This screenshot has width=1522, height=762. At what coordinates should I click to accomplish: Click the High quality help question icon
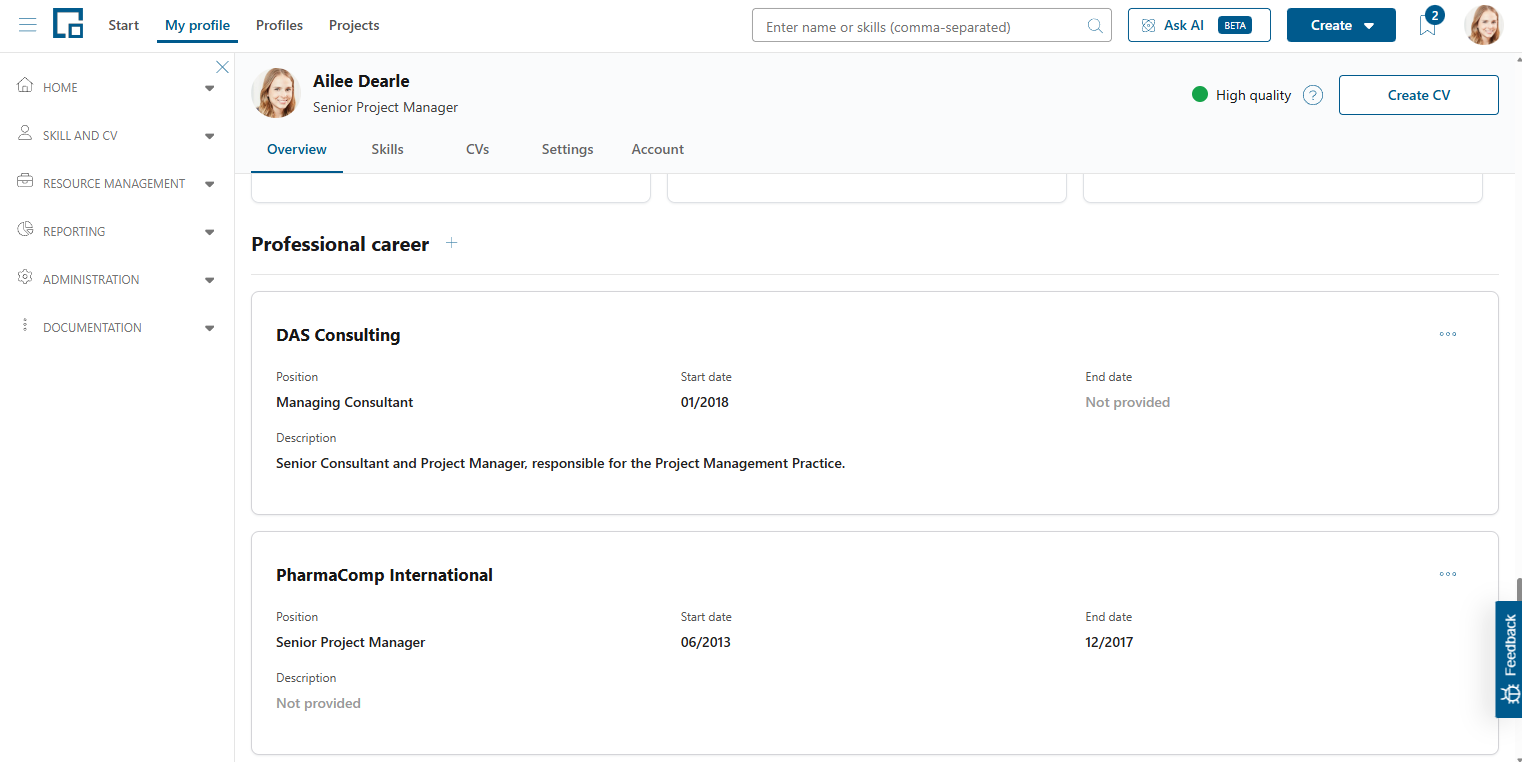1313,95
